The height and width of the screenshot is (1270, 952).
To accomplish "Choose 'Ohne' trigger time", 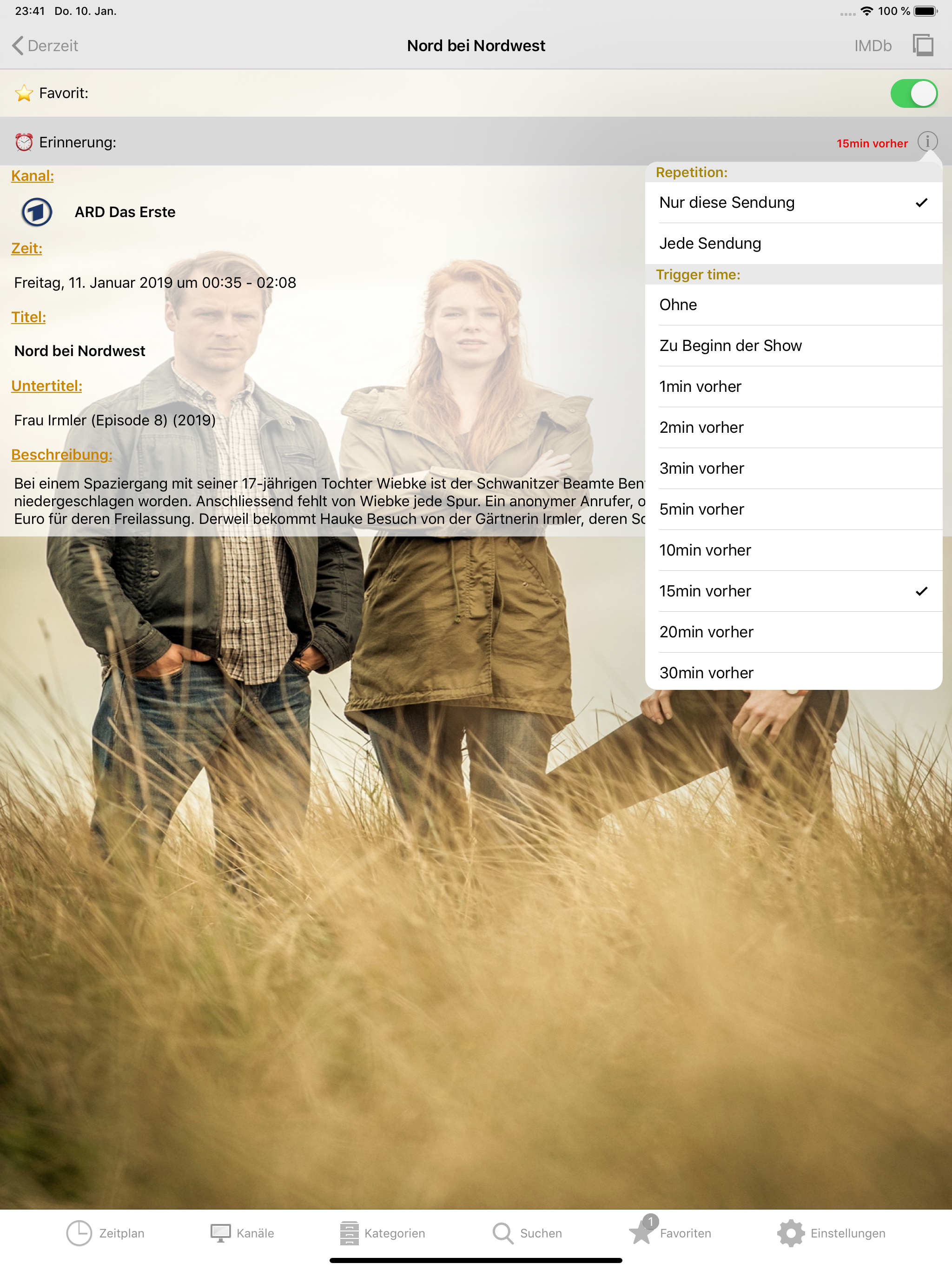I will pyautogui.click(x=793, y=305).
